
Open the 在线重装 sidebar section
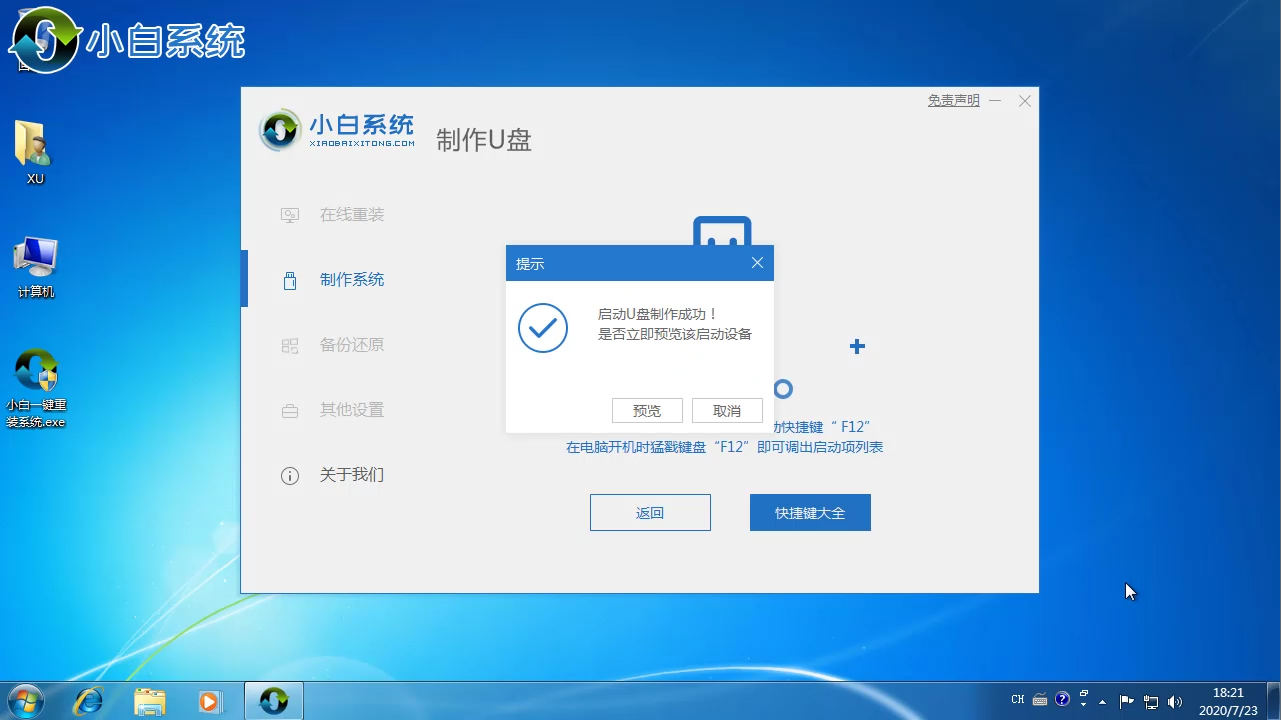coord(351,215)
